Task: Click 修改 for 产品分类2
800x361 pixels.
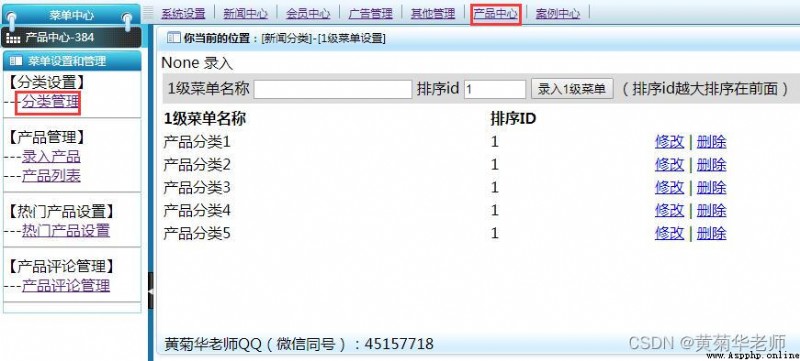Action: (x=669, y=165)
